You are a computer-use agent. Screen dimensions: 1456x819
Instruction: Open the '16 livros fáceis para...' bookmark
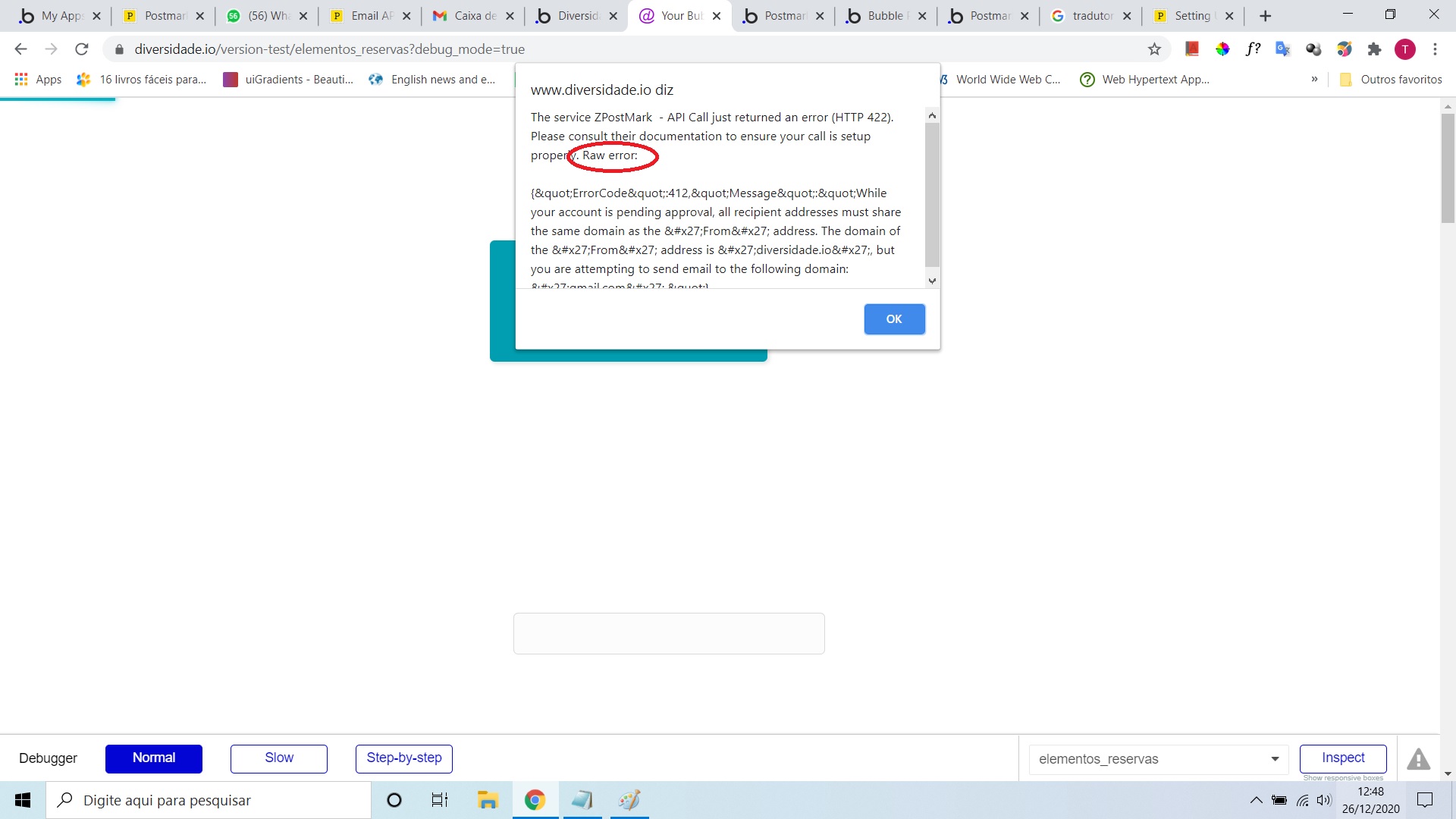pos(142,80)
